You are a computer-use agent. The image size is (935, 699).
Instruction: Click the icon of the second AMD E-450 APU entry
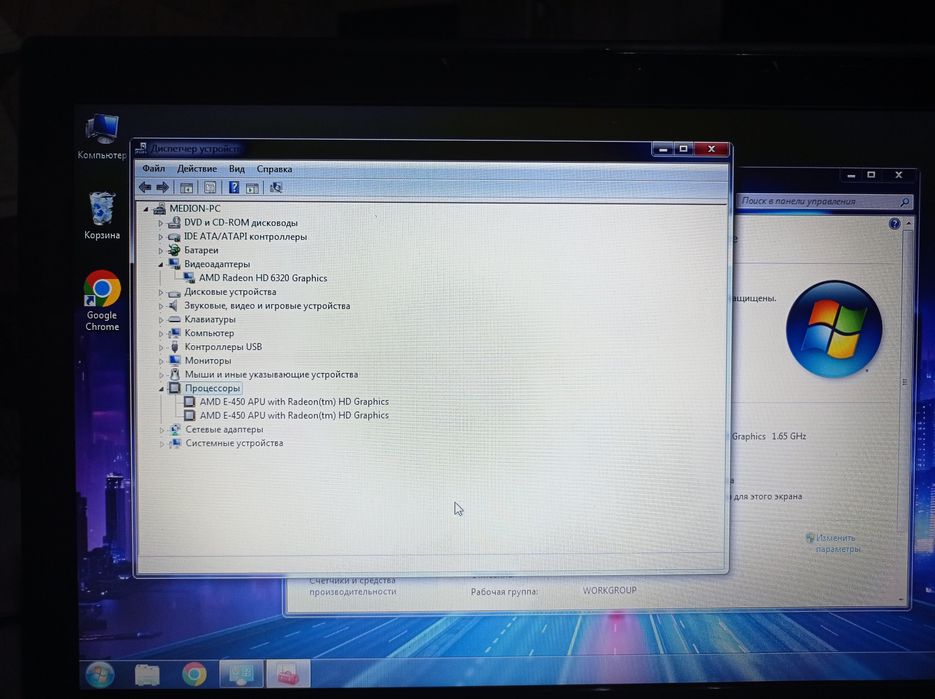190,415
